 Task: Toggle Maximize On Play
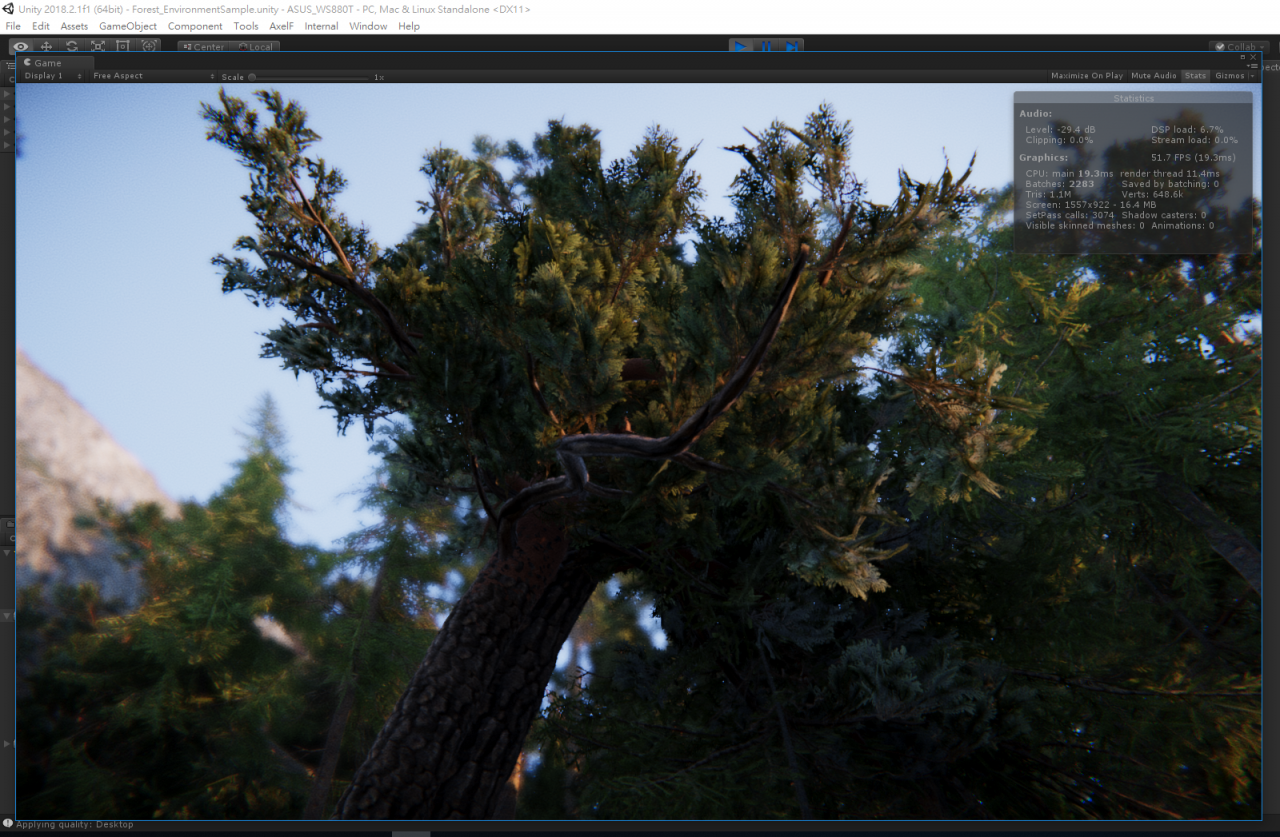1086,76
